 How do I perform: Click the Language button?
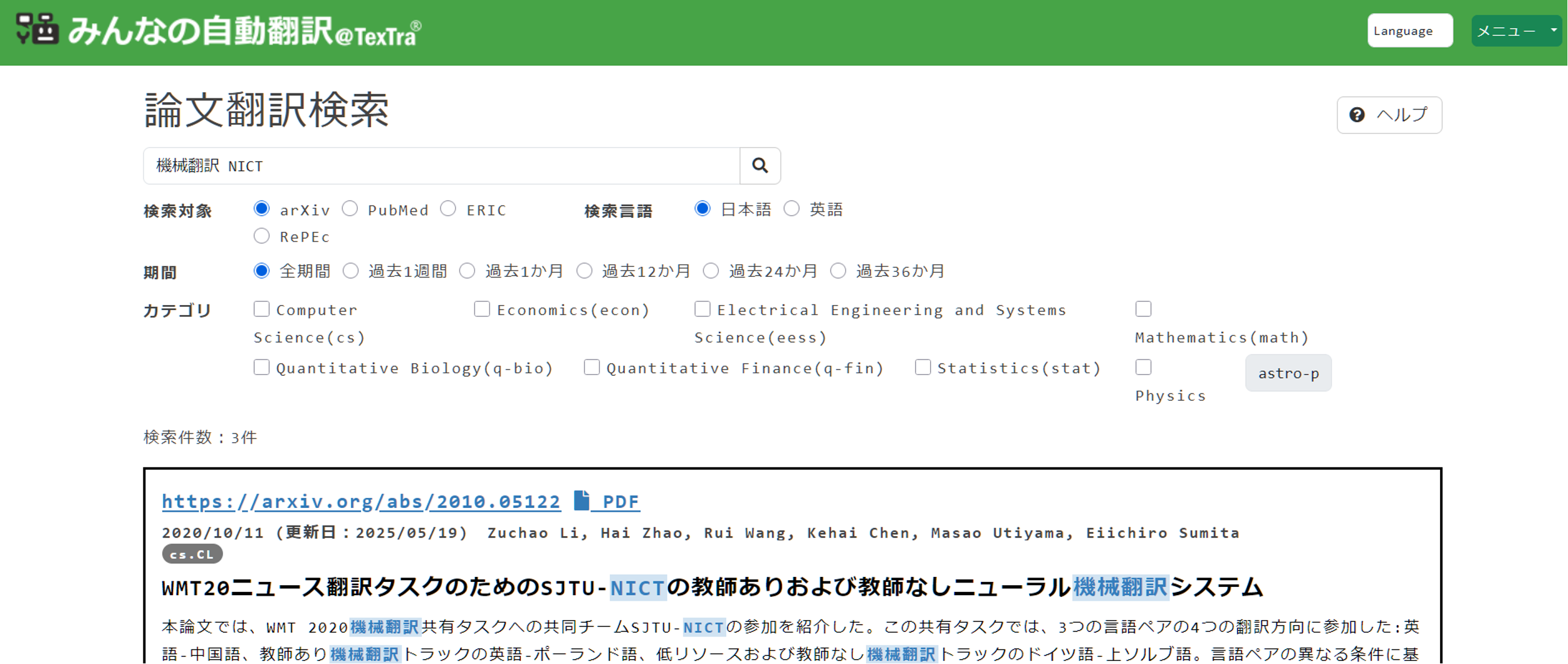click(1409, 31)
